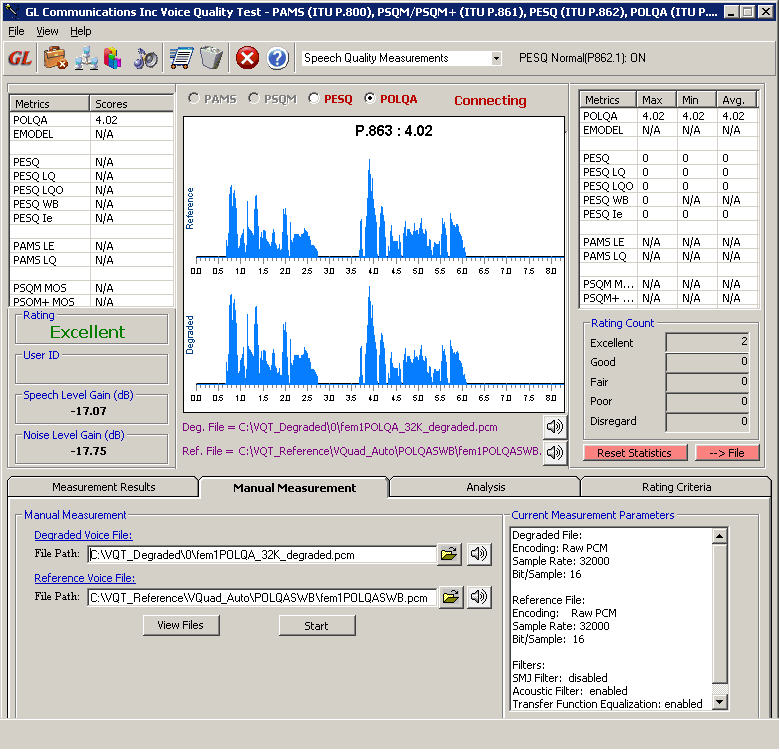Open the View menu

point(47,31)
